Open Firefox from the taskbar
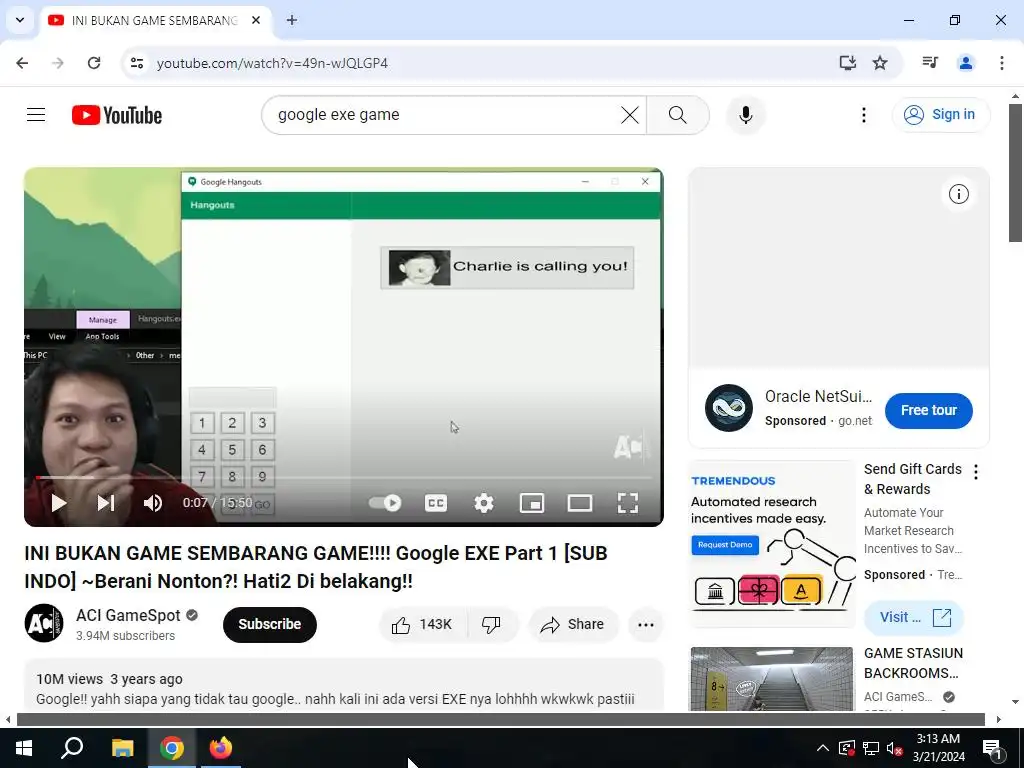 click(221, 748)
